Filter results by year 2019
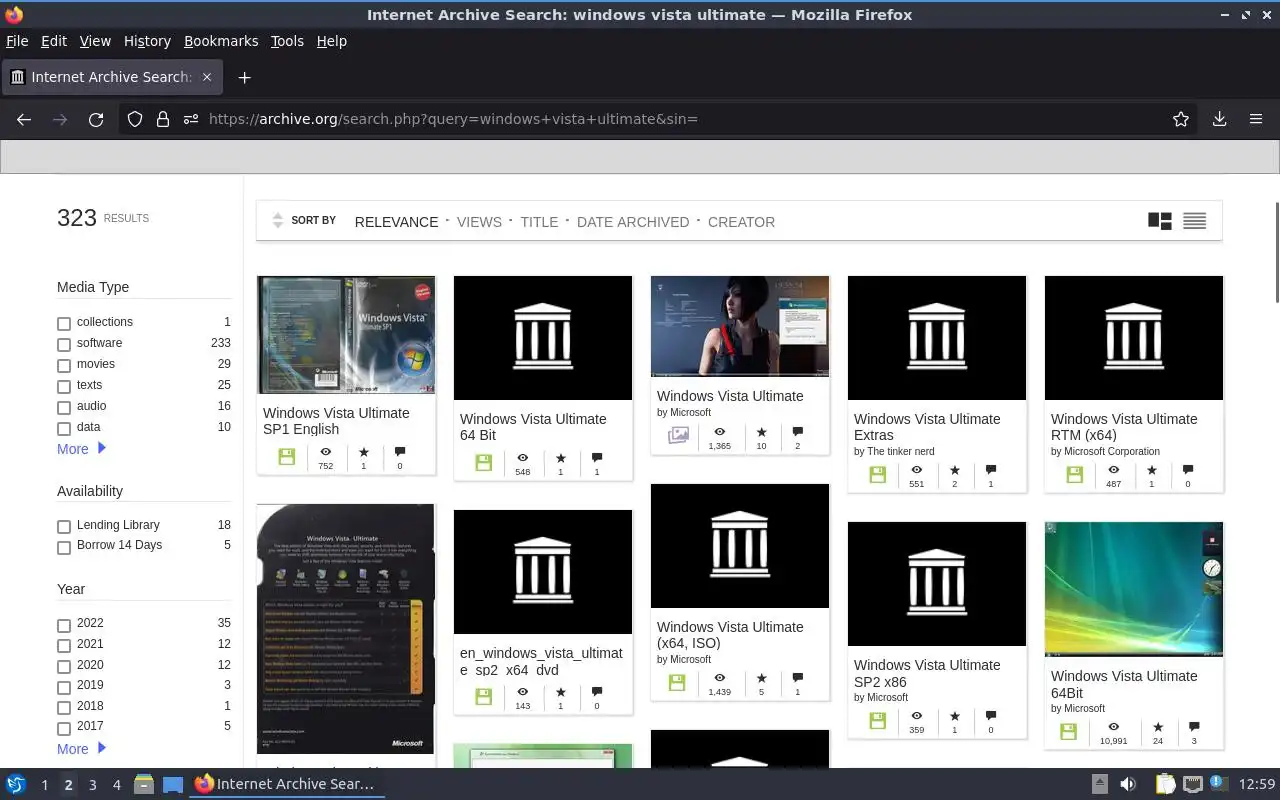 pos(64,687)
